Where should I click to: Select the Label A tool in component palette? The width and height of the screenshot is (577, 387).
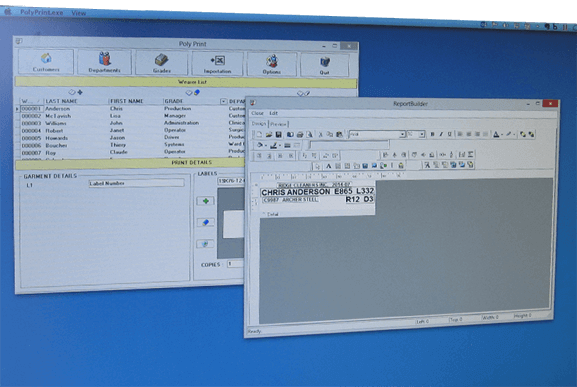click(x=328, y=166)
